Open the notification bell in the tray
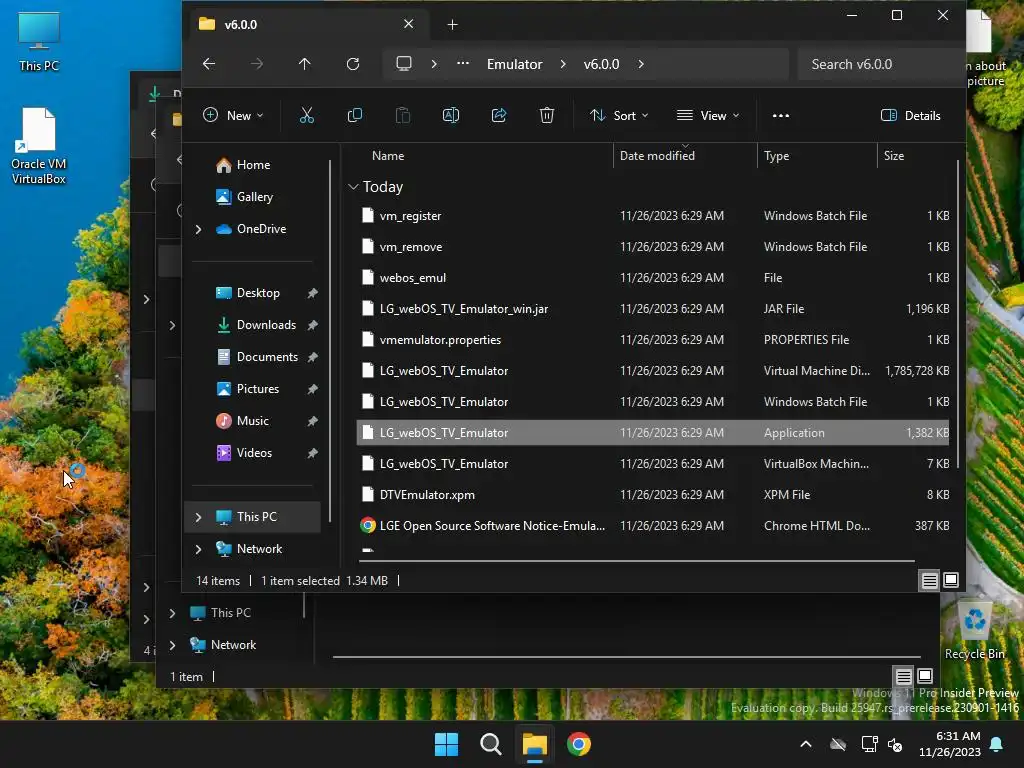The height and width of the screenshot is (768, 1024). 997,744
